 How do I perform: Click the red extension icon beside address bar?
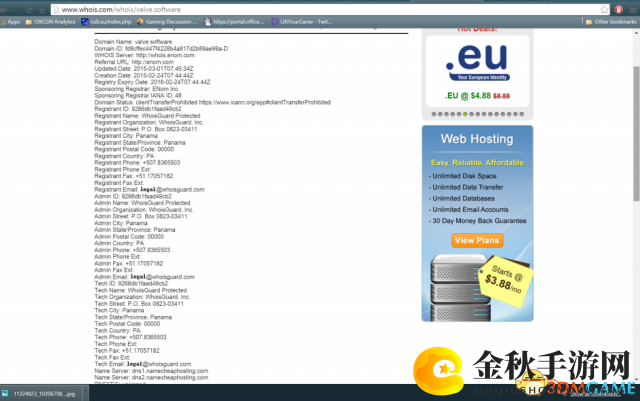(619, 9)
